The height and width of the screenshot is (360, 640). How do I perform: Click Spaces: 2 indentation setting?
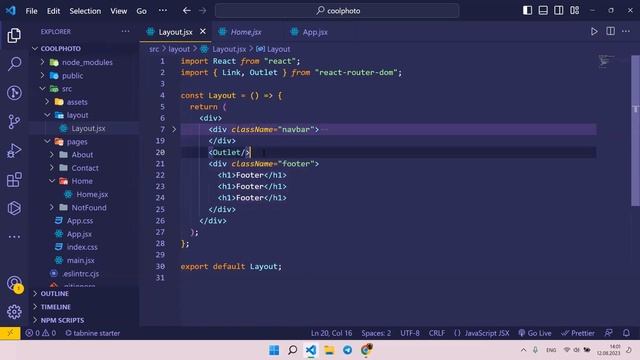click(376, 333)
